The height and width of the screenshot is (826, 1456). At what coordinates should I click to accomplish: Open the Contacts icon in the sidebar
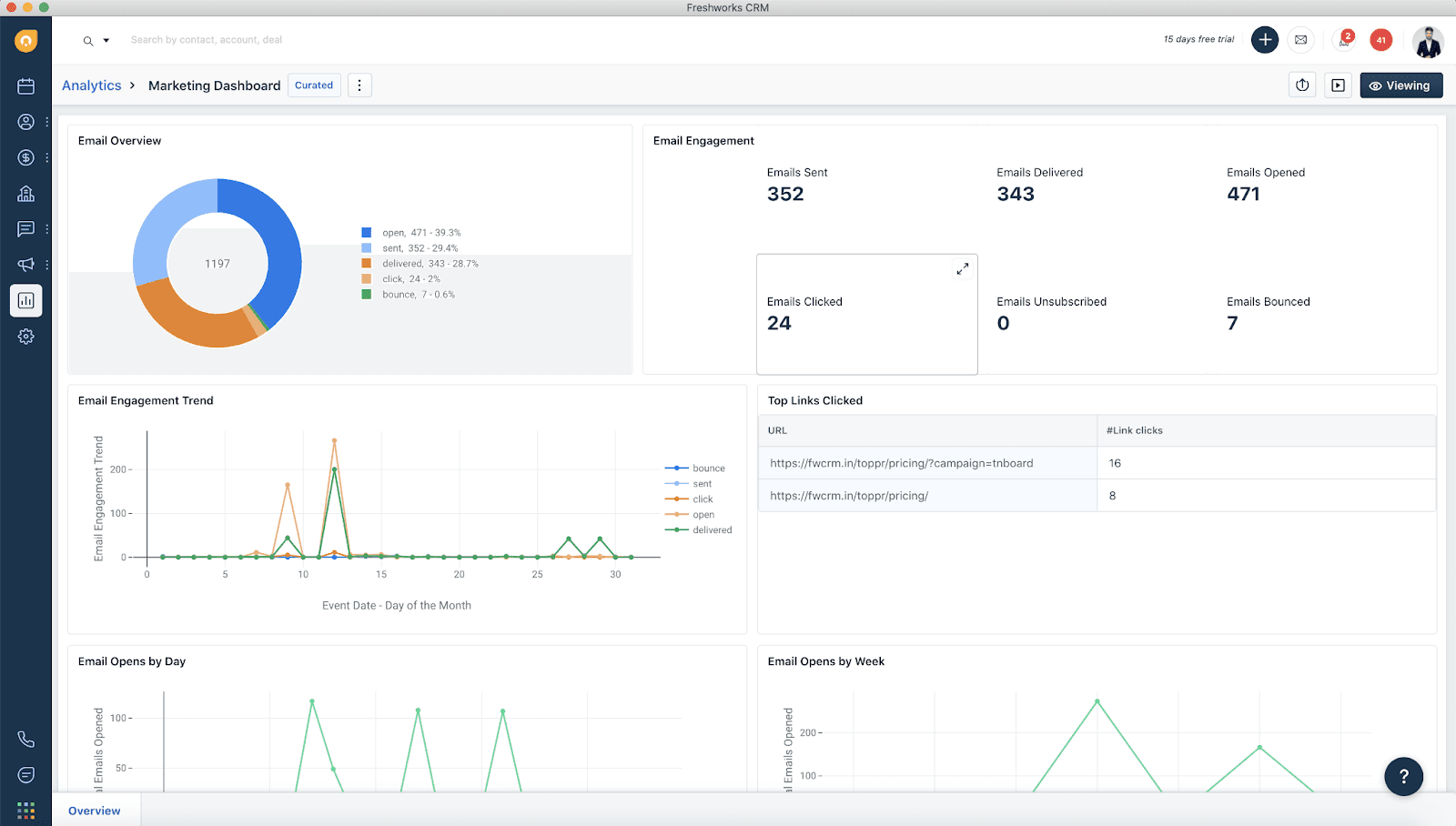(25, 121)
